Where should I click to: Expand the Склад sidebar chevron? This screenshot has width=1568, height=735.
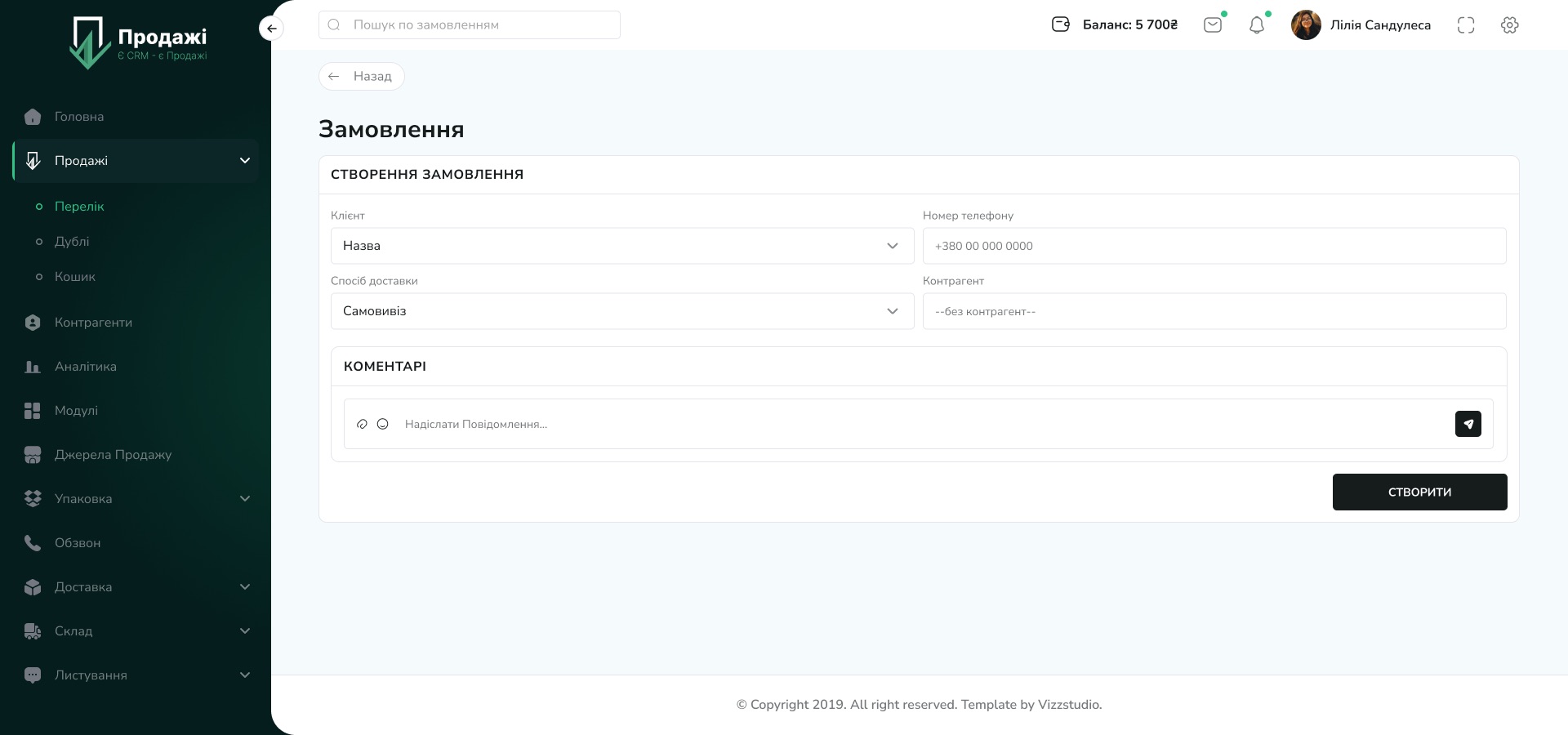(x=245, y=631)
